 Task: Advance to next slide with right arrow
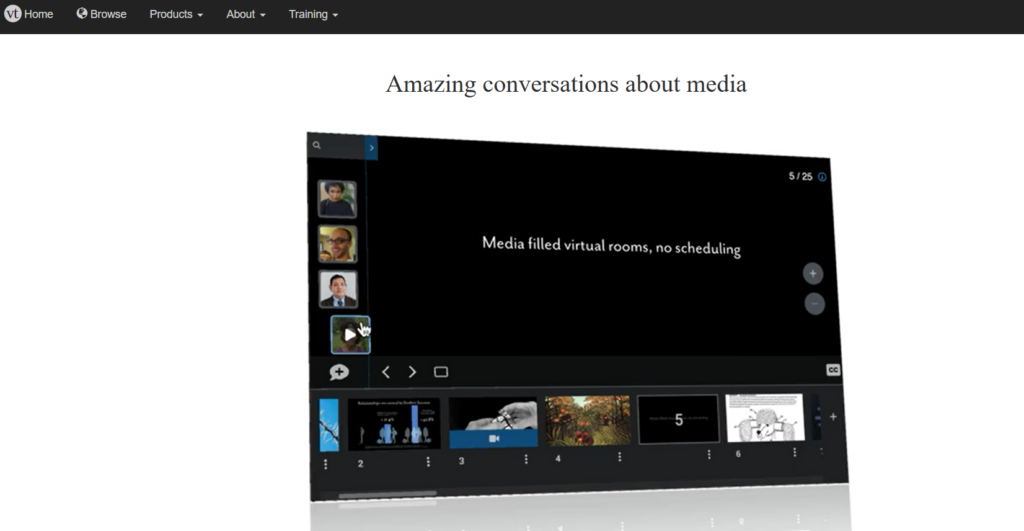[412, 372]
